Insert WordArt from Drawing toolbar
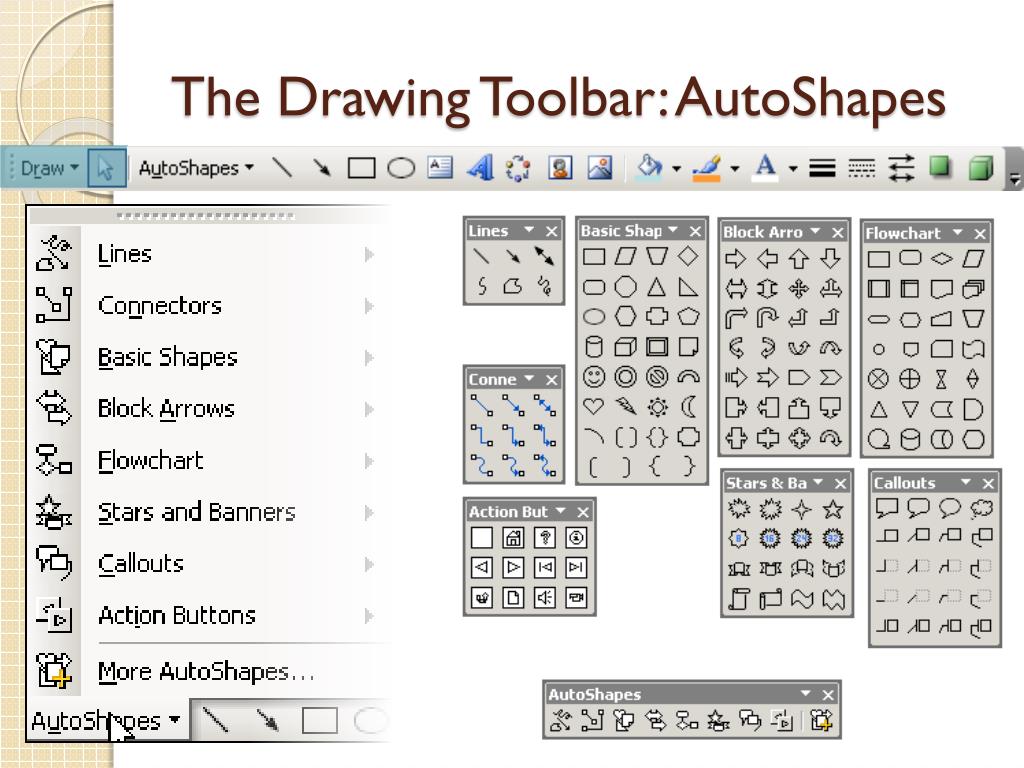Image resolution: width=1024 pixels, height=768 pixels. point(480,168)
